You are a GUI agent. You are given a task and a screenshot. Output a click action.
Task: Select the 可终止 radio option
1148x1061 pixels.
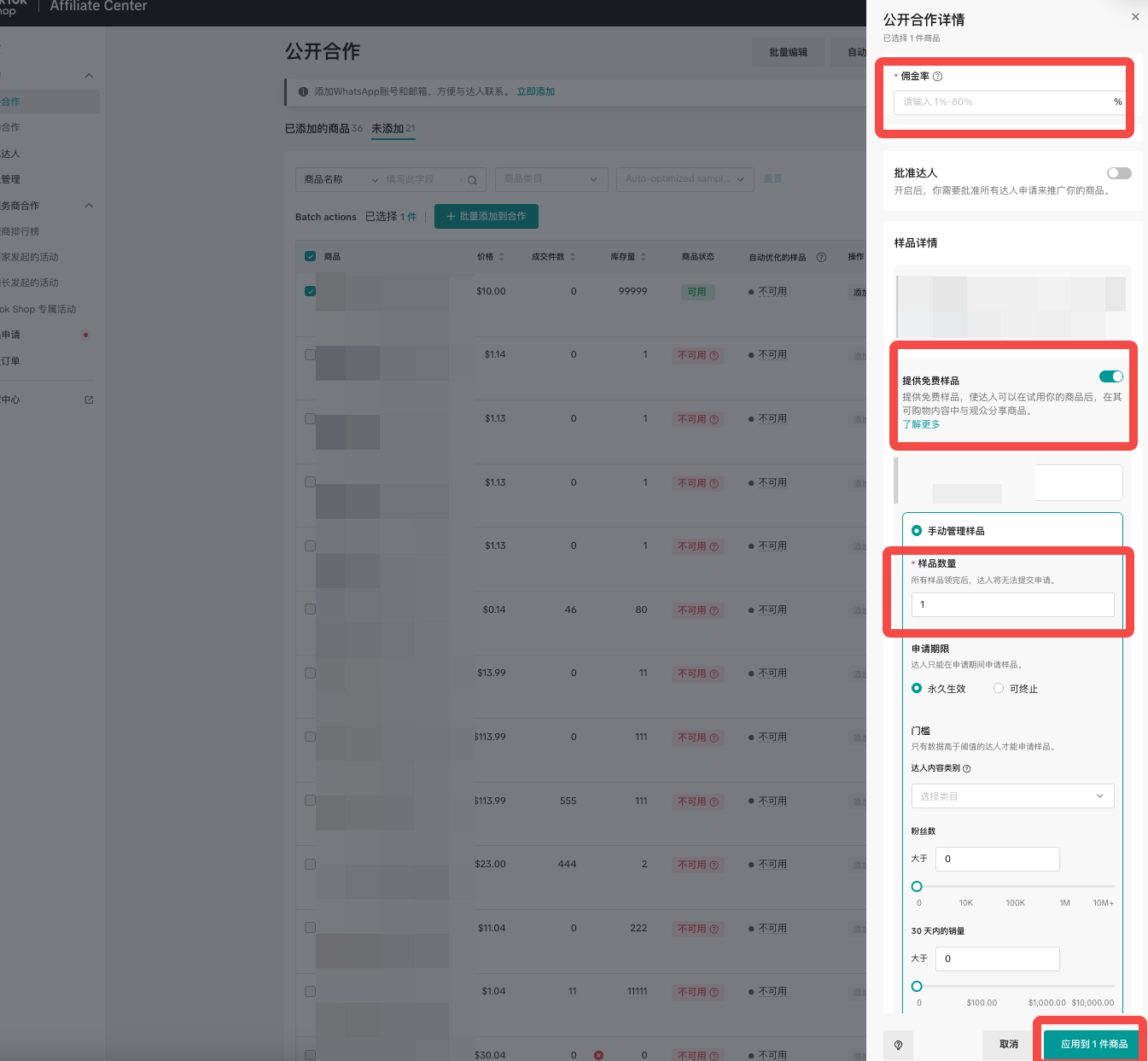coord(999,688)
